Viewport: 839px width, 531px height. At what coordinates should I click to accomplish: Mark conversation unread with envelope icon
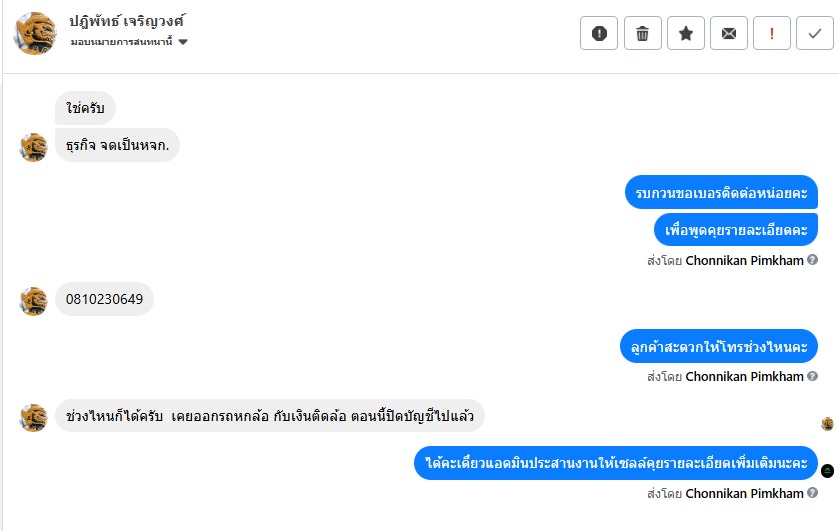[729, 33]
